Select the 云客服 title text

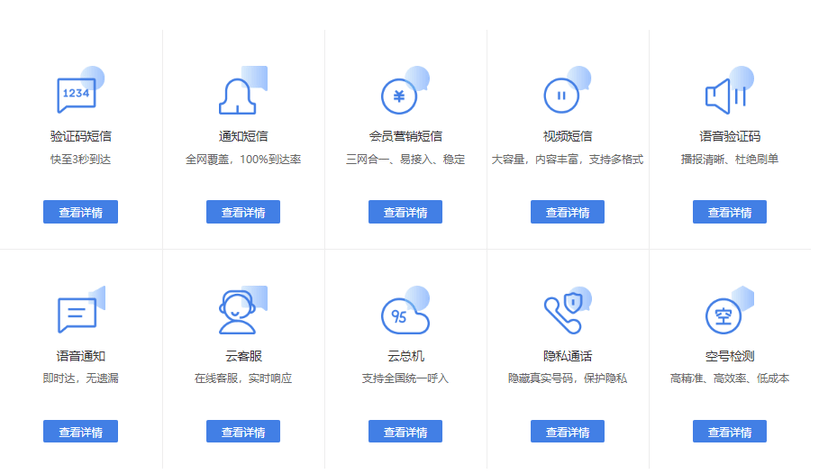click(243, 356)
